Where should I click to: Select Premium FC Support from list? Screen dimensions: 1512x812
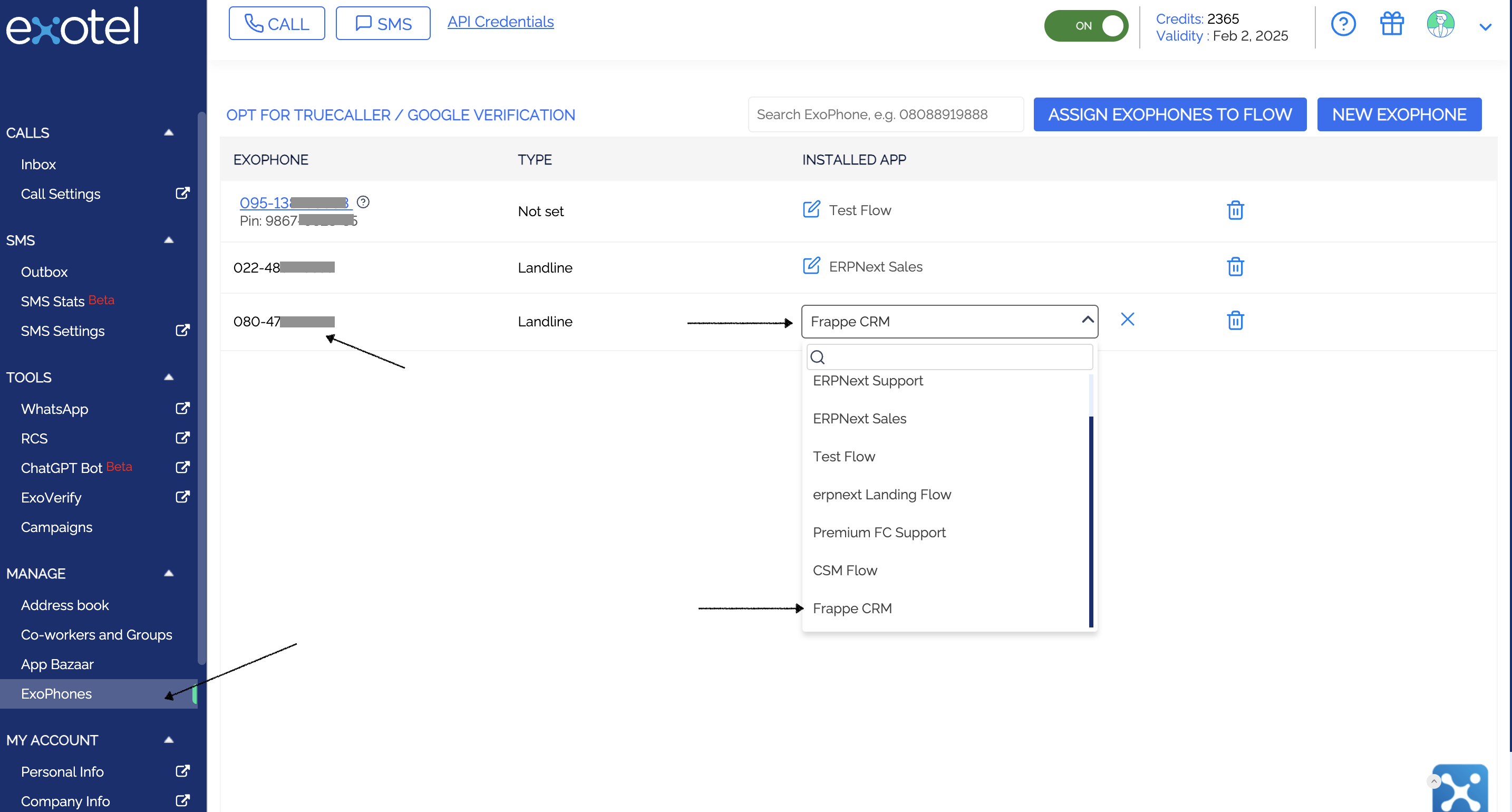tap(879, 533)
